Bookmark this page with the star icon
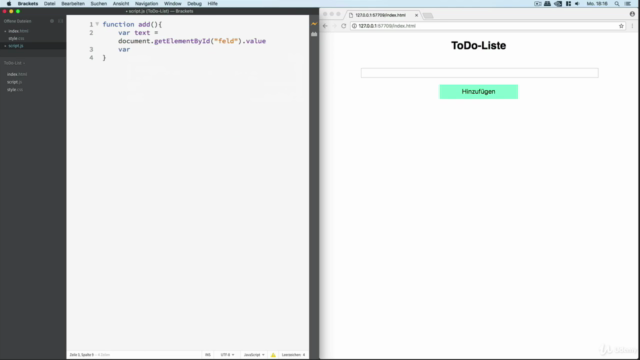 pos(621,26)
